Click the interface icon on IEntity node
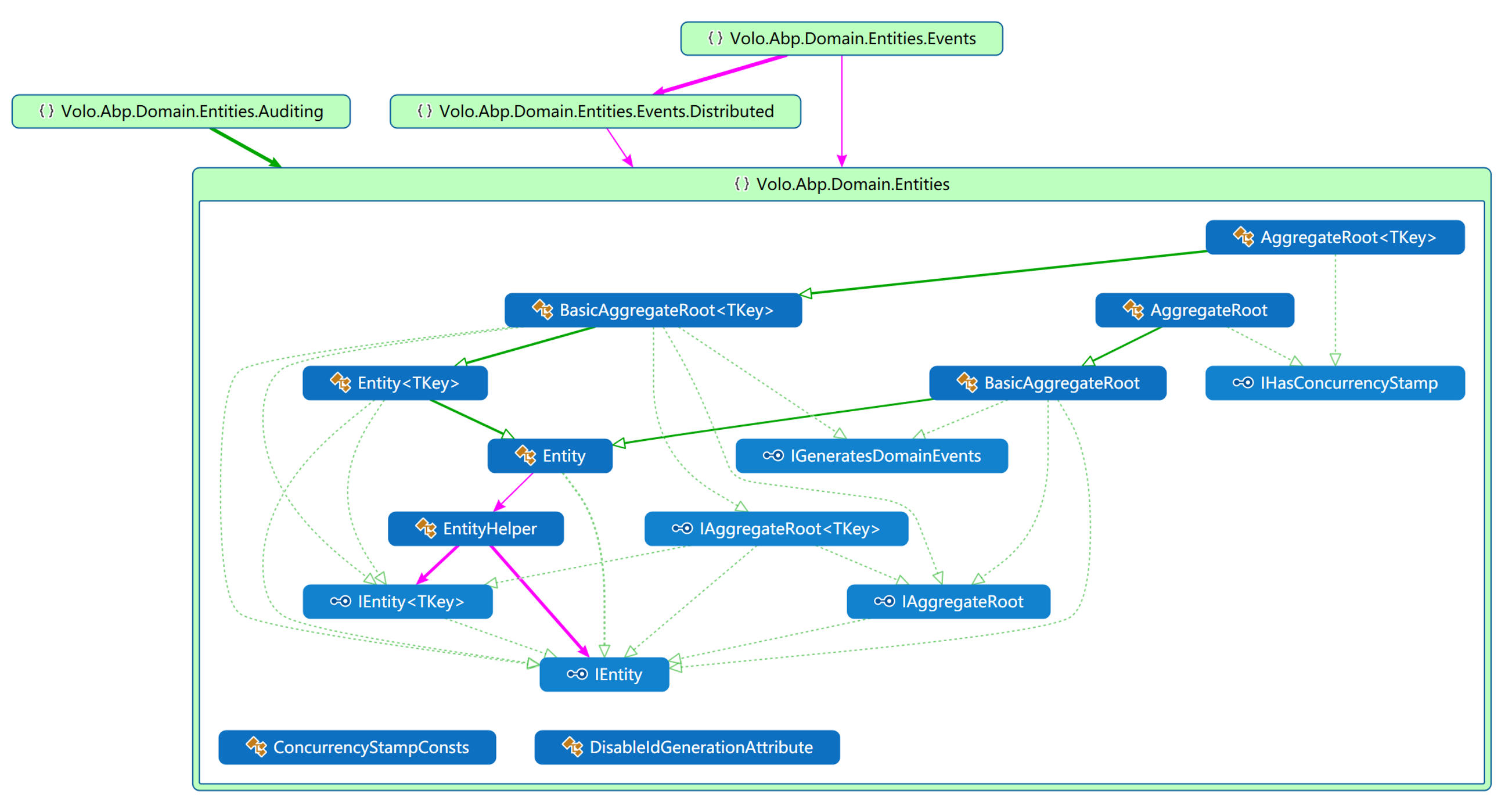Screen dimensions: 1512x805 point(577,674)
